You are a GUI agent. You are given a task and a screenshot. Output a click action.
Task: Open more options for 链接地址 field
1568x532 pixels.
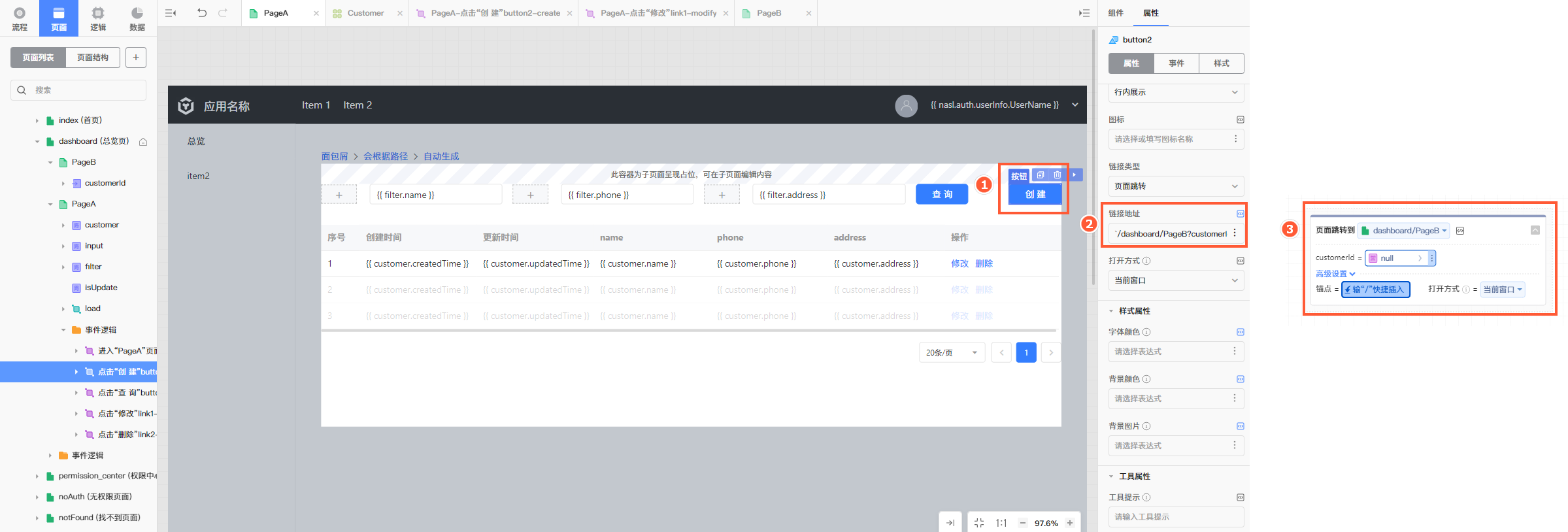(1235, 233)
